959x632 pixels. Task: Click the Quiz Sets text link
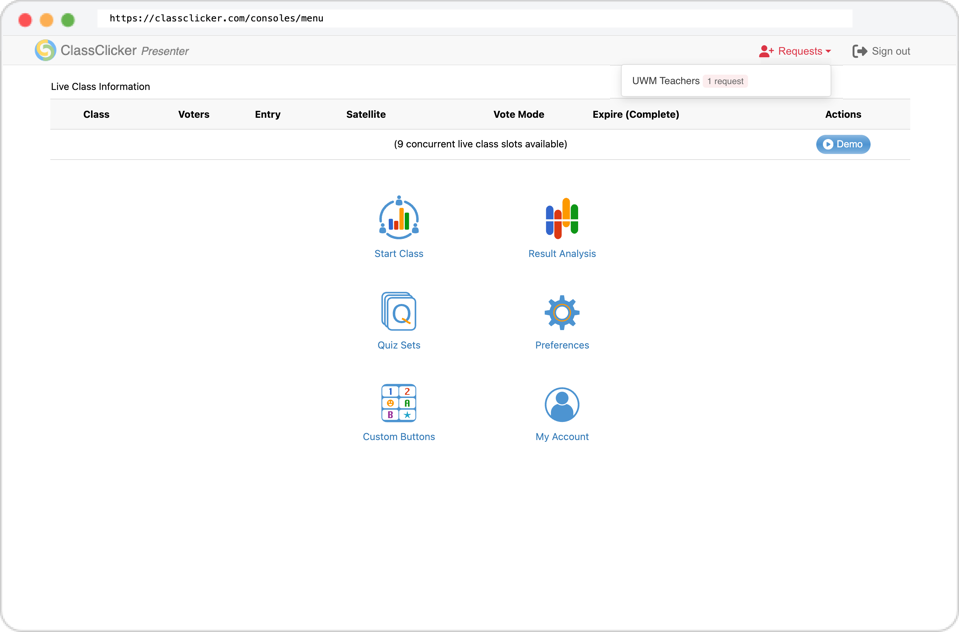pyautogui.click(x=399, y=345)
